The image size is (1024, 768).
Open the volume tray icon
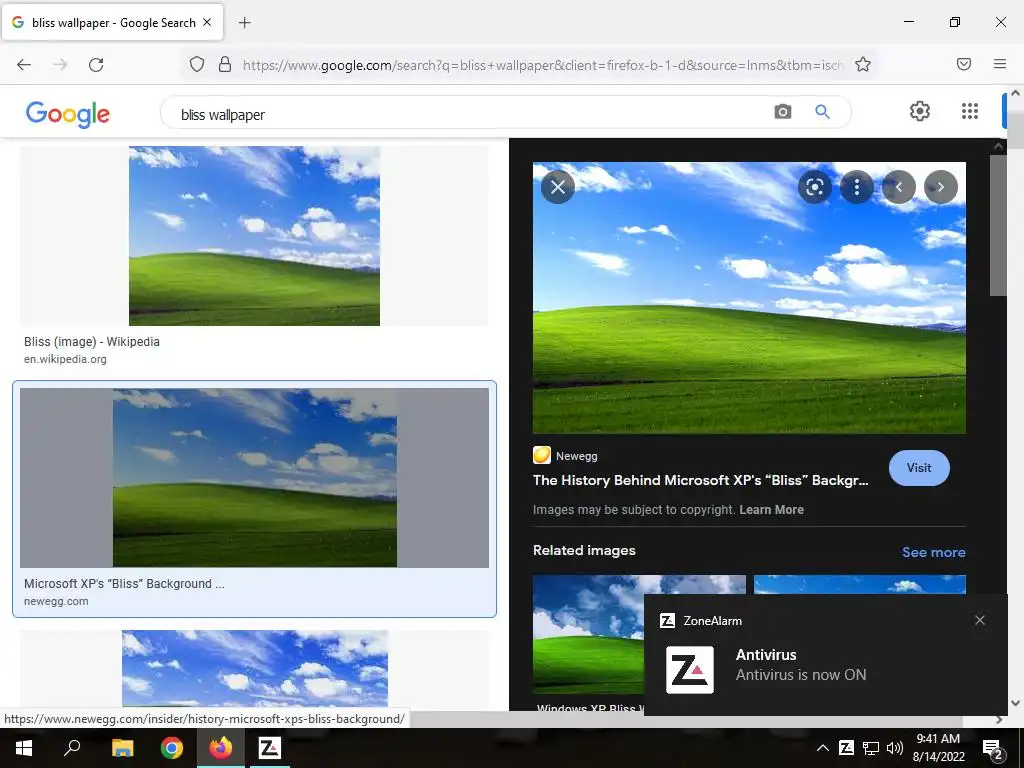[895, 748]
